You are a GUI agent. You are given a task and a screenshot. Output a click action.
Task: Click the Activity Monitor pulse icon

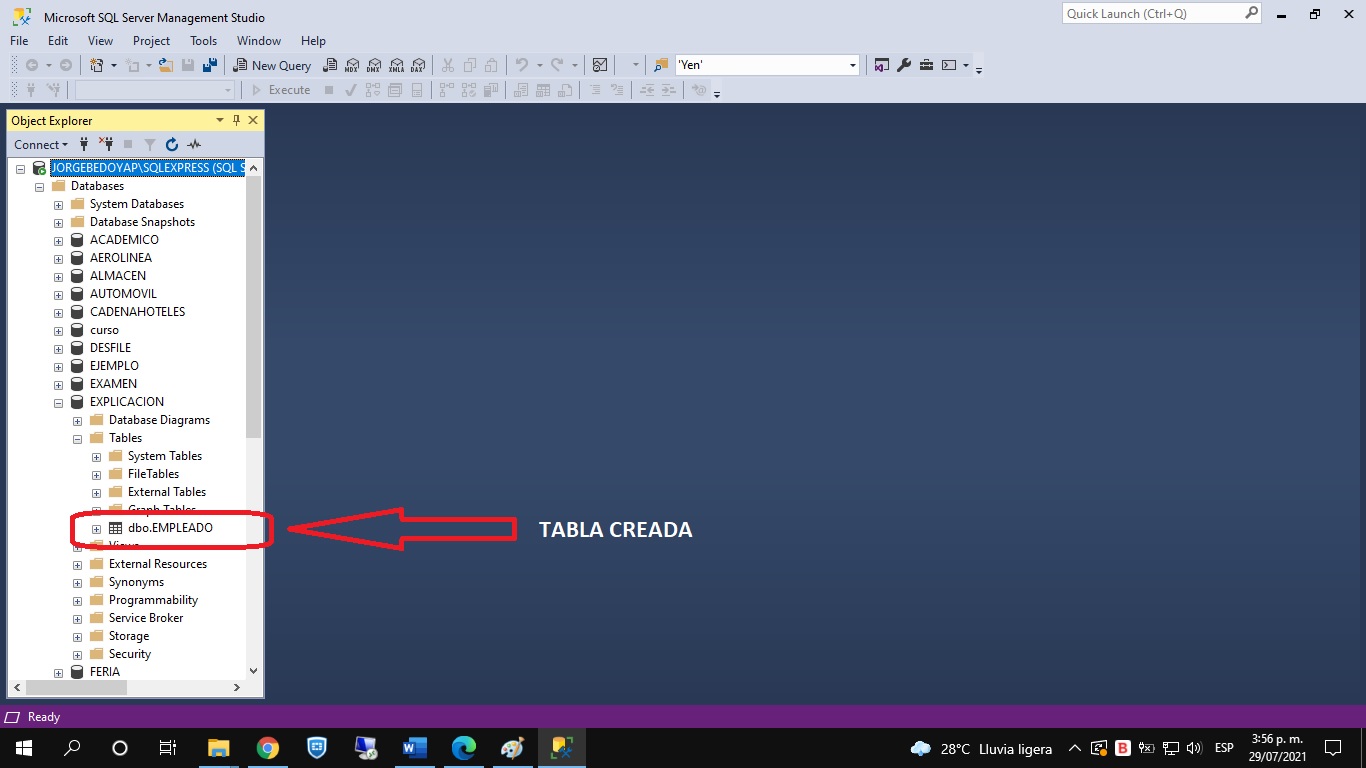(x=195, y=144)
